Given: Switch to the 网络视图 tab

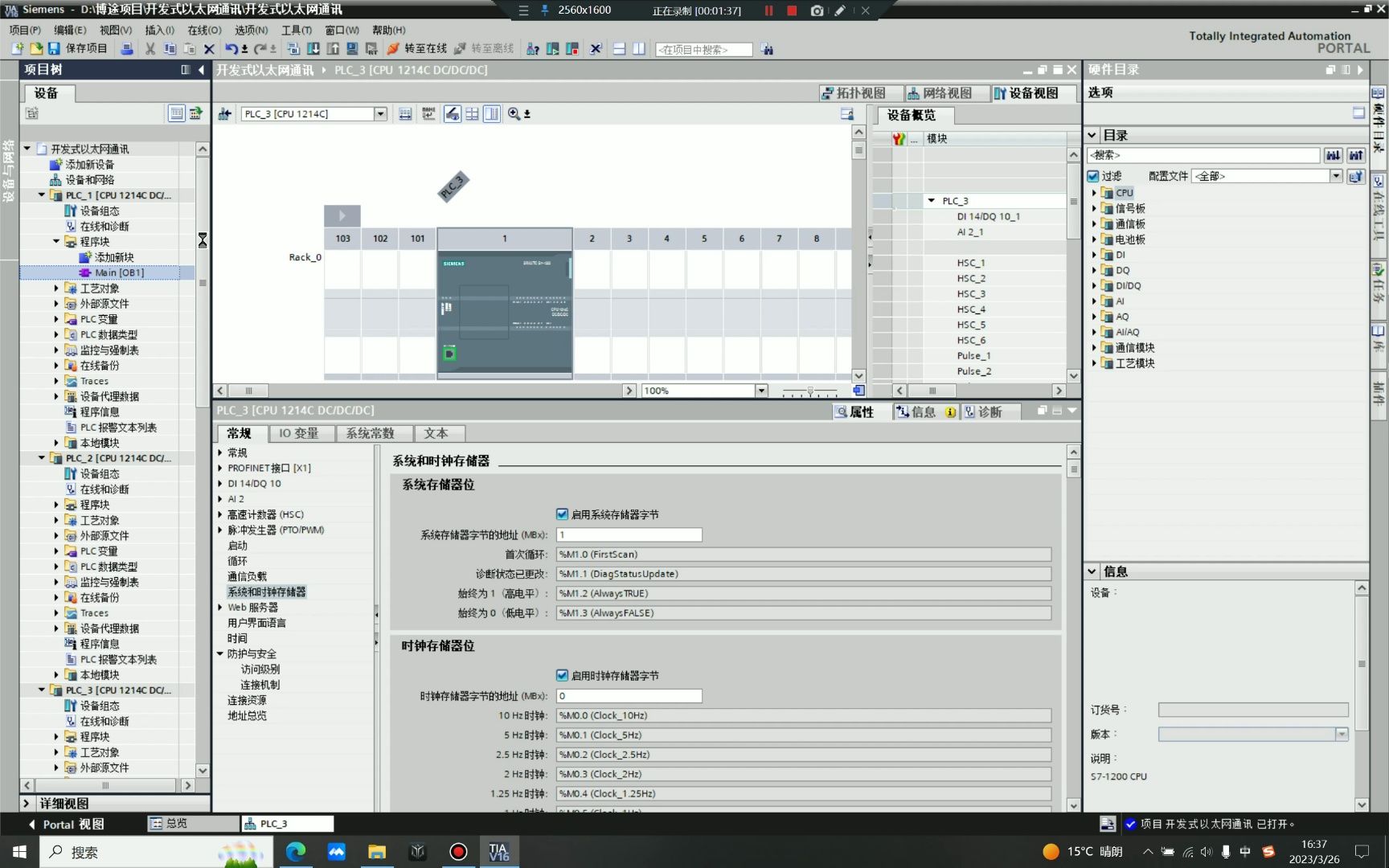Looking at the screenshot, I should click(x=946, y=93).
